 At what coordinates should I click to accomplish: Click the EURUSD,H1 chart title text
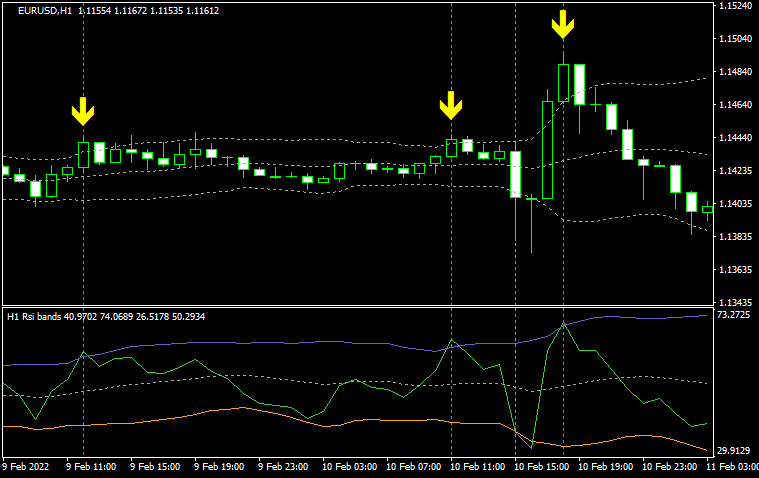[x=118, y=11]
